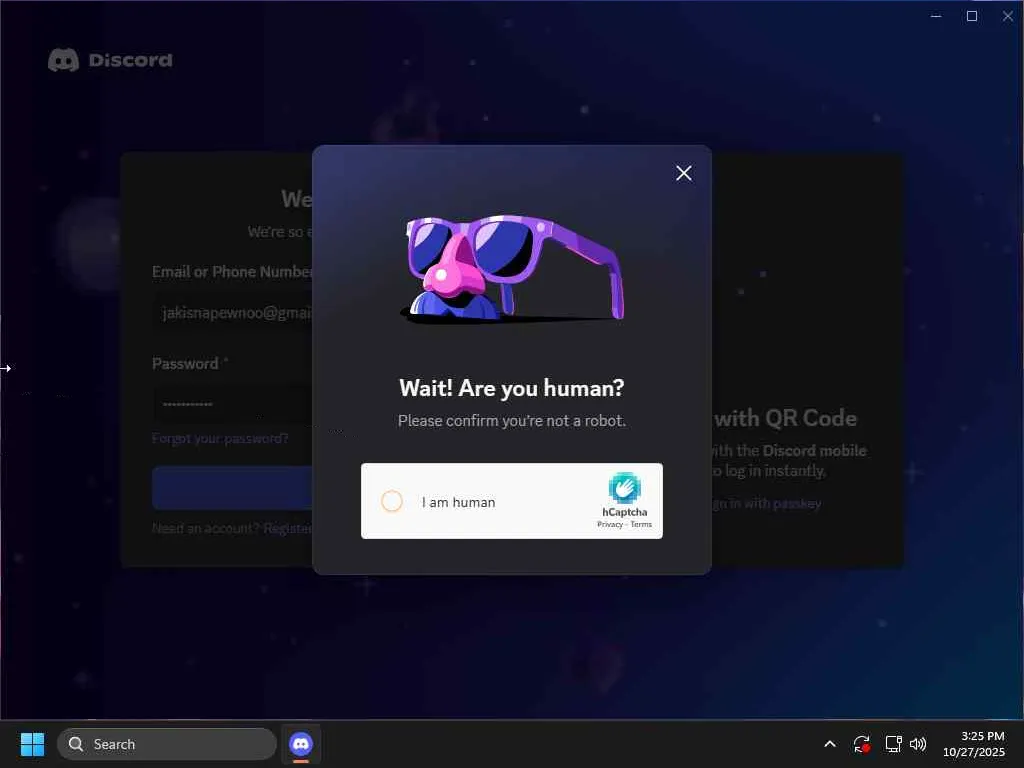The width and height of the screenshot is (1024, 768).
Task: Click the "I am human" label text
Action: (x=458, y=502)
